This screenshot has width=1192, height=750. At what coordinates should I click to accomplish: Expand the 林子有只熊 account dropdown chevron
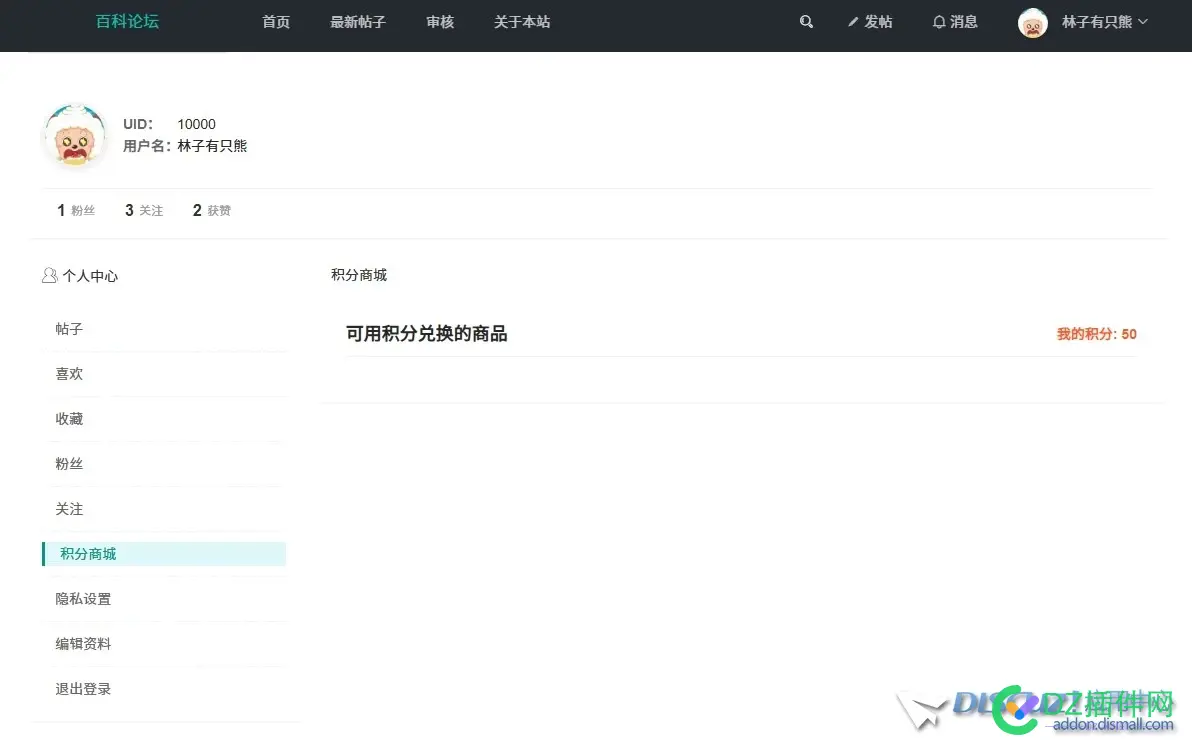click(1143, 22)
